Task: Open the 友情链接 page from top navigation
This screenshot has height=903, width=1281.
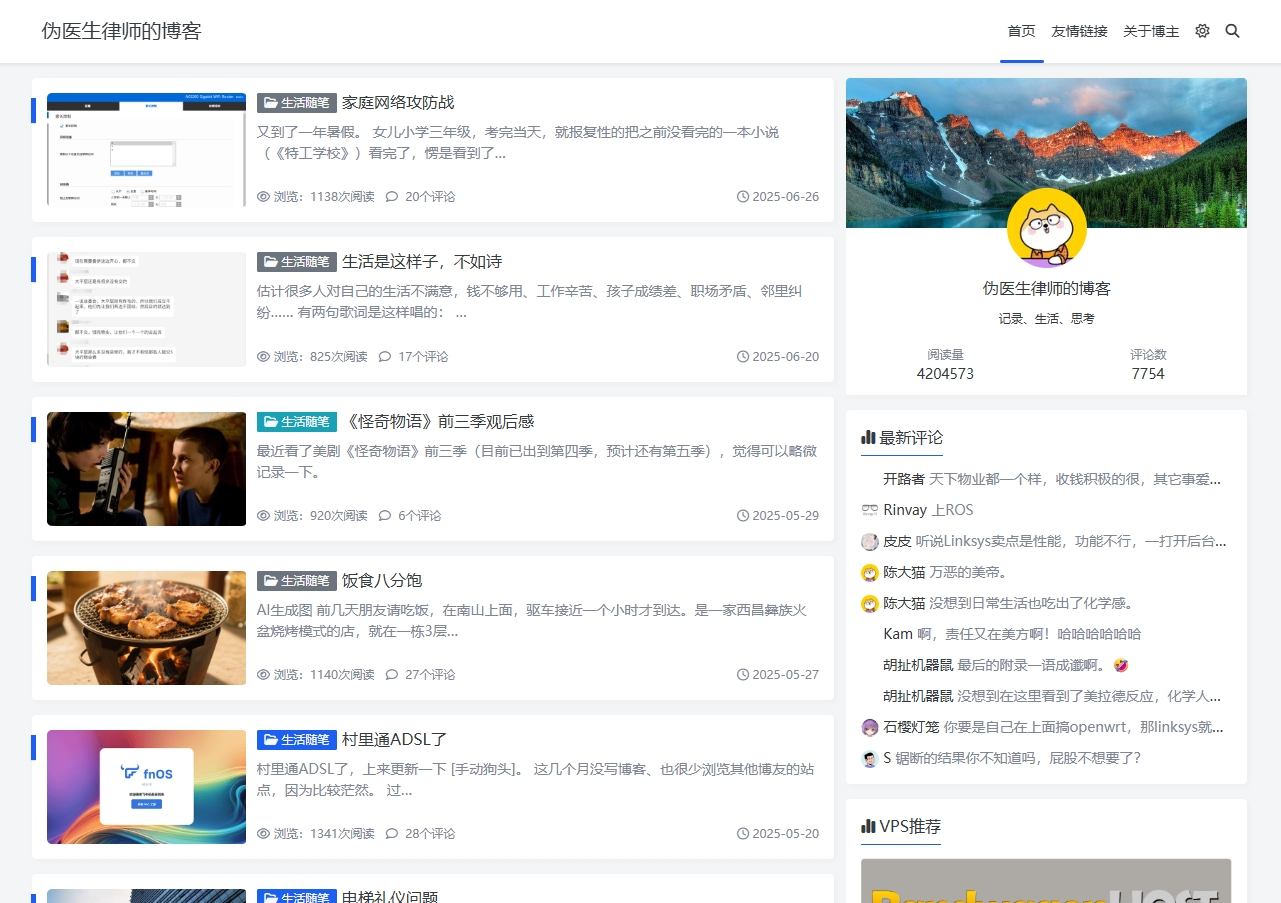Action: pyautogui.click(x=1079, y=31)
